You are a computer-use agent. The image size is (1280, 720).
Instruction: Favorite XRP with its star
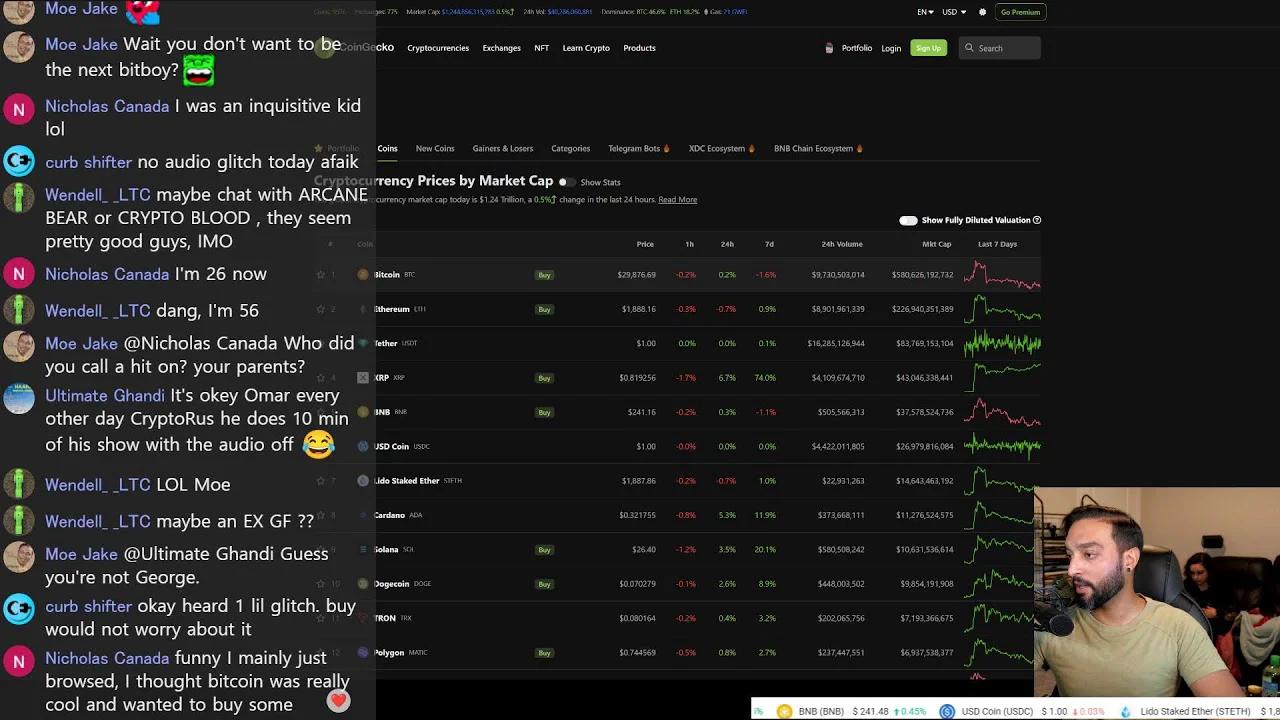pos(320,378)
